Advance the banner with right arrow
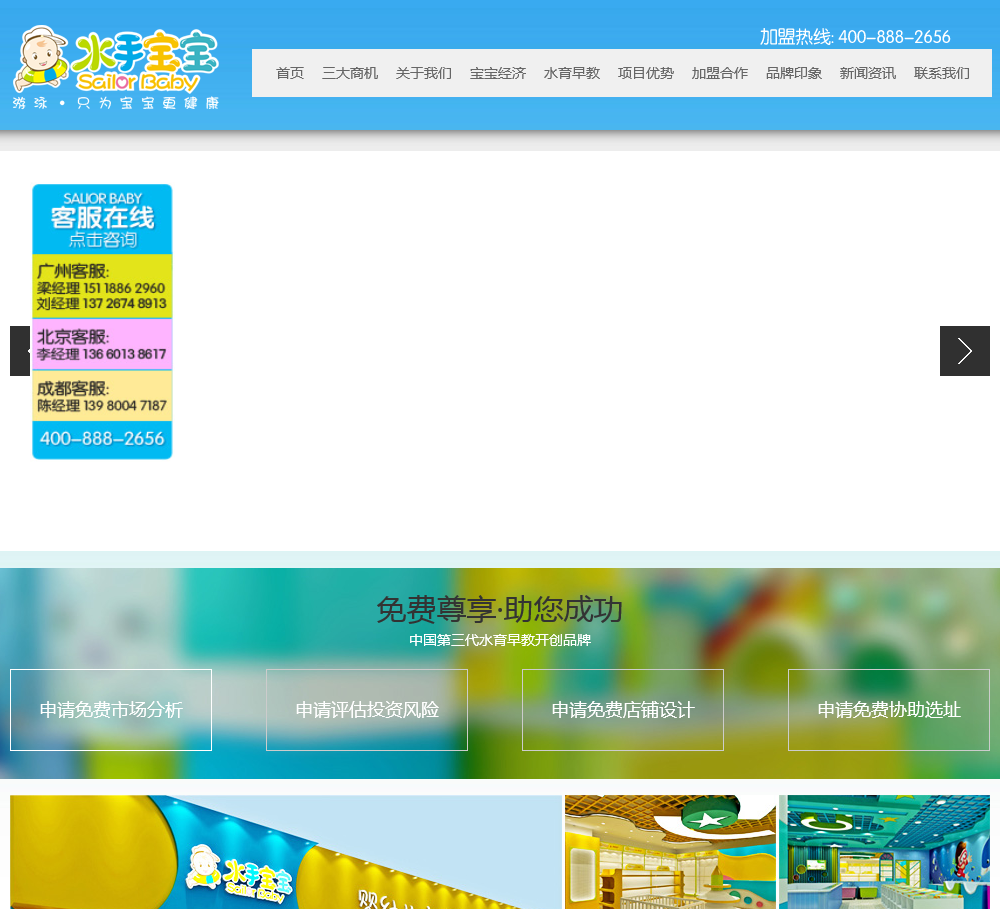 (964, 351)
